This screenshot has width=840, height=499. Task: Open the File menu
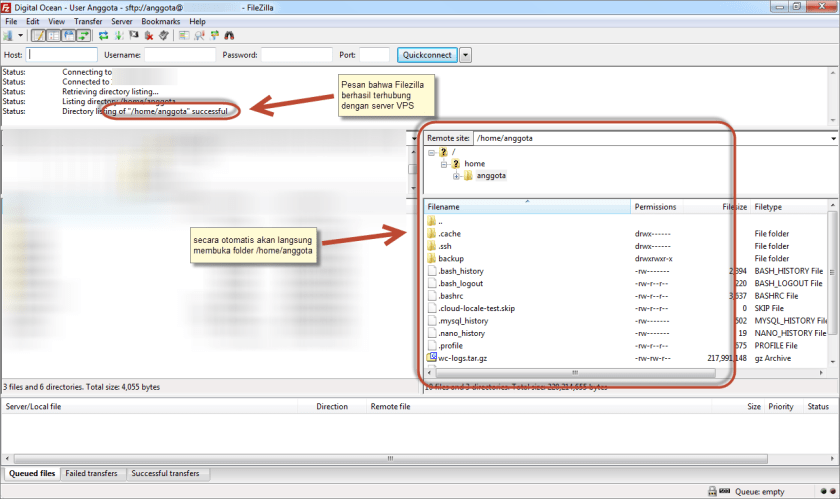pos(11,21)
